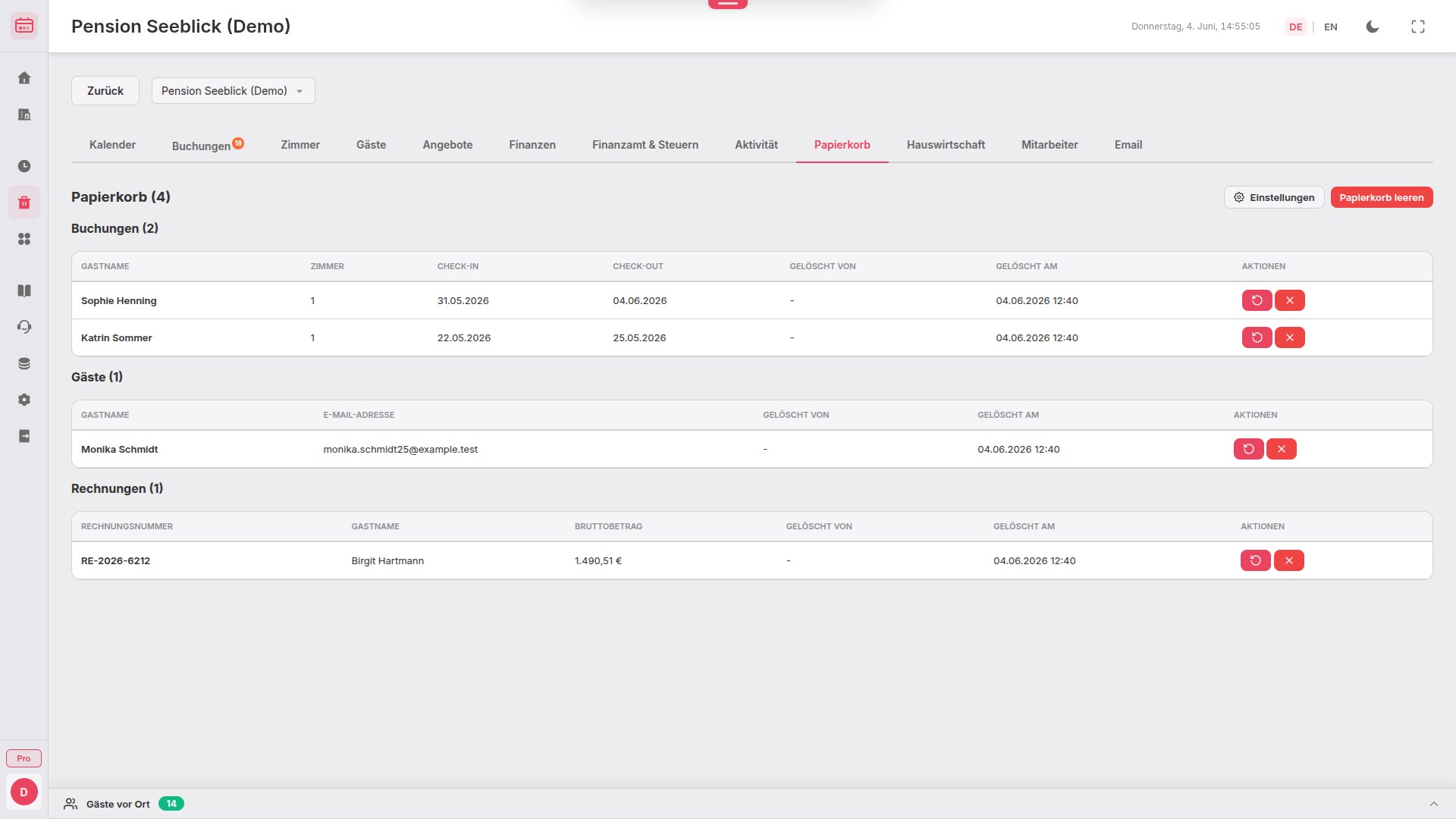This screenshot has width=1456, height=819.
Task: Restore Sophie Henning's deleted booking
Action: pyautogui.click(x=1257, y=300)
